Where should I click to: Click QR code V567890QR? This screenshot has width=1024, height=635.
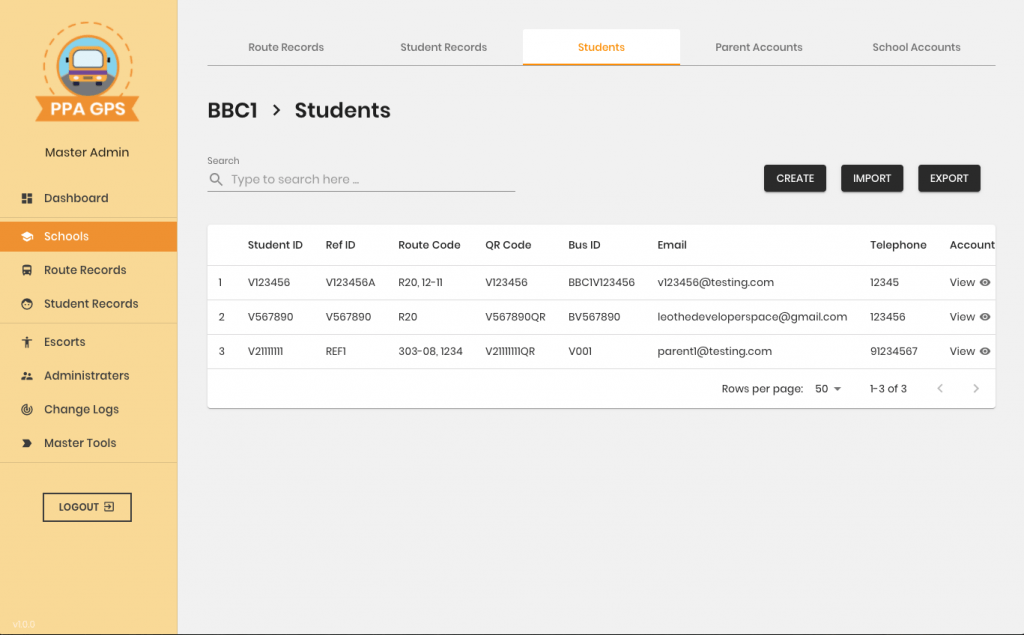(515, 317)
